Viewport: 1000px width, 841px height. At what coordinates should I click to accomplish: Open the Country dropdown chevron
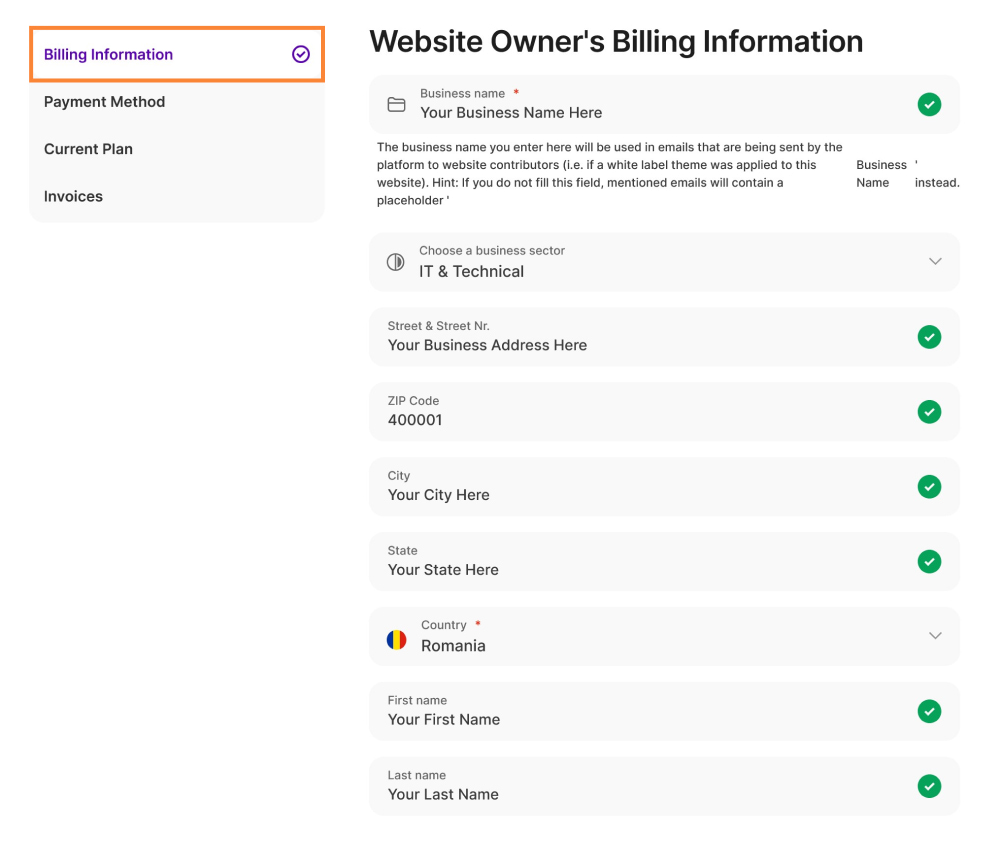tap(935, 636)
